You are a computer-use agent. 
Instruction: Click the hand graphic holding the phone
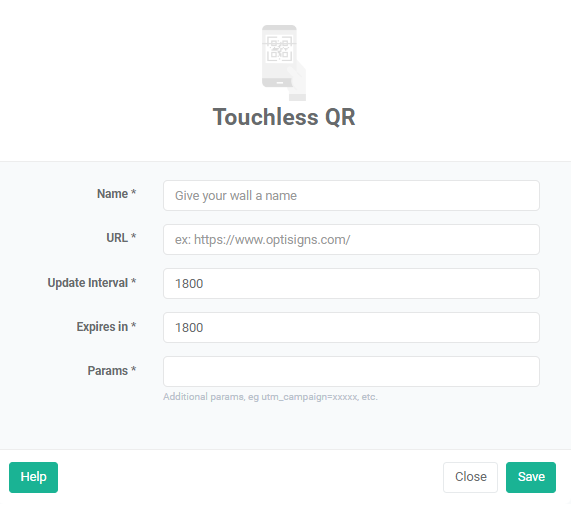[x=297, y=82]
